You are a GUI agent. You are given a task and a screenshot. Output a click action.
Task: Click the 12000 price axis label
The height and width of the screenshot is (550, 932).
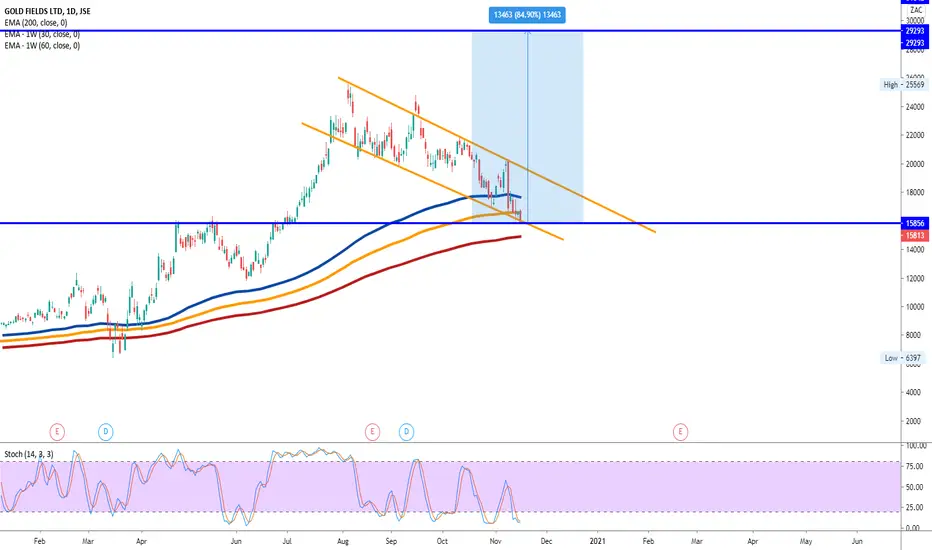[x=915, y=278]
